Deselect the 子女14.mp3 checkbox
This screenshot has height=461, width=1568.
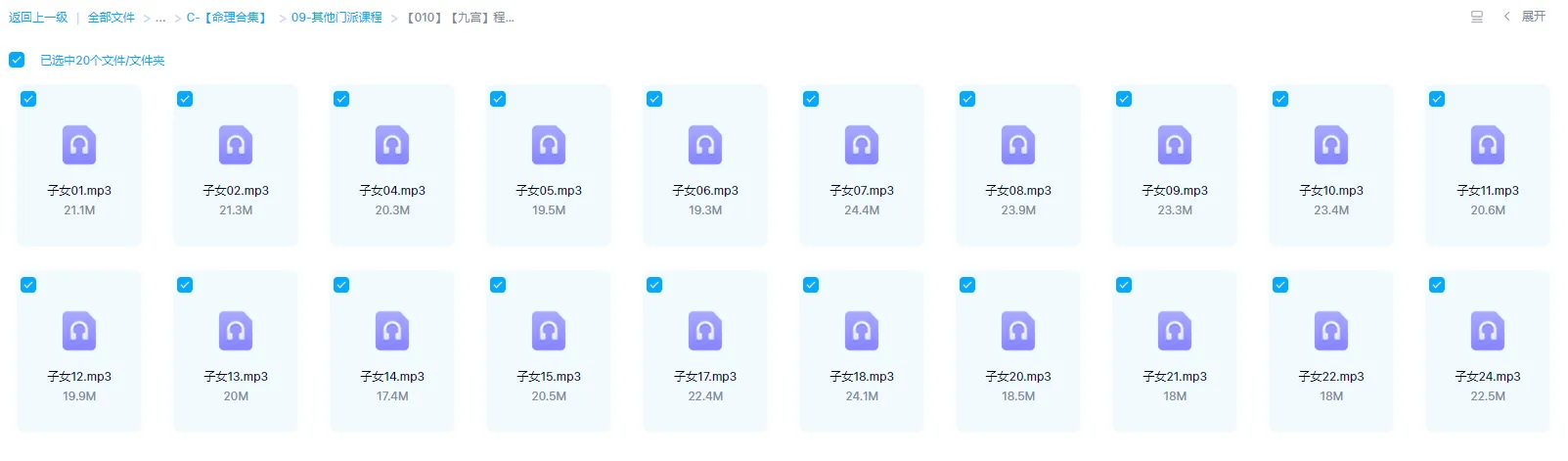pyautogui.click(x=341, y=285)
